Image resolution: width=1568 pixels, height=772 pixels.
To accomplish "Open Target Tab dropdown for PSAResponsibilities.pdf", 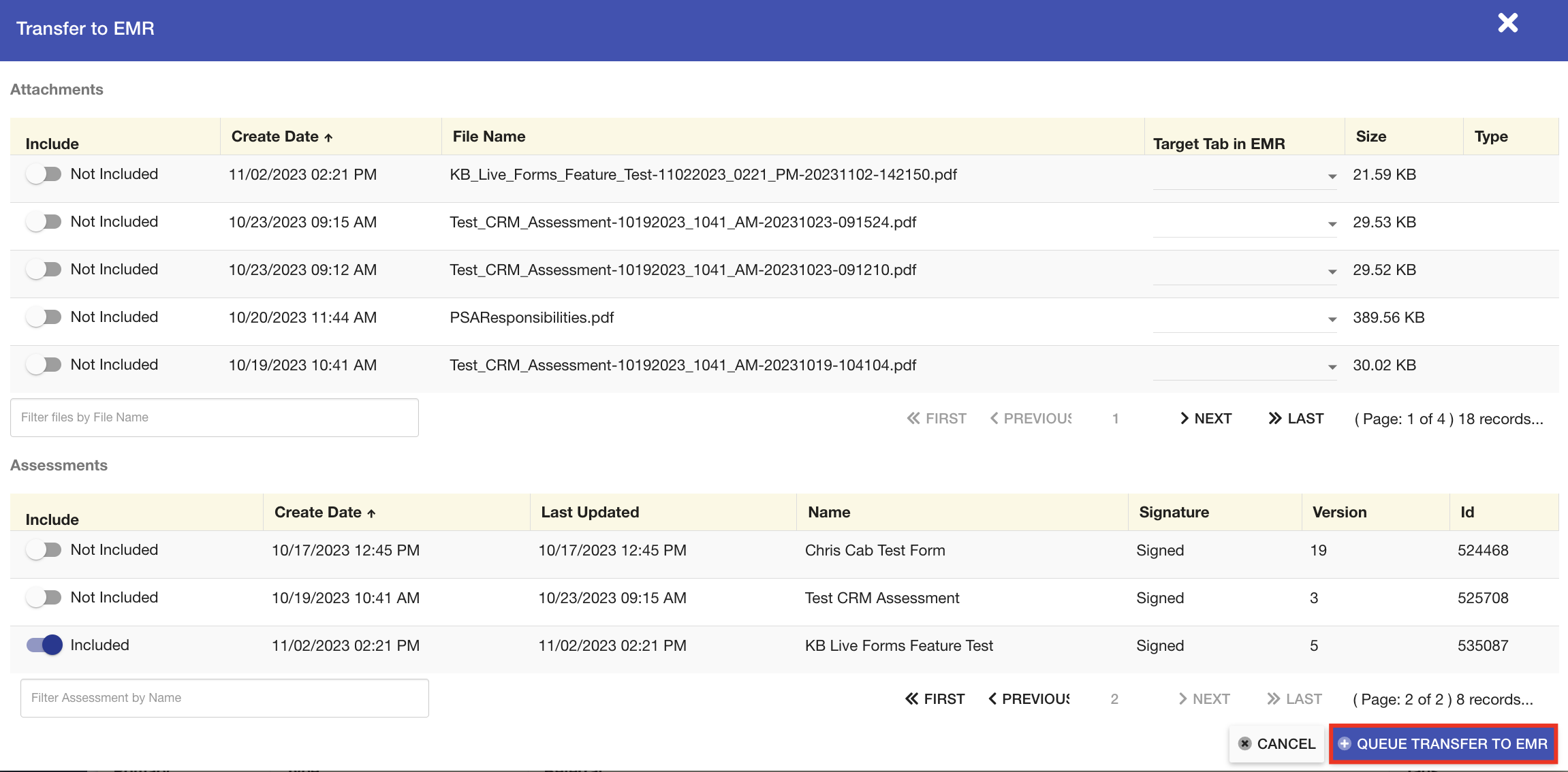I will click(1332, 318).
